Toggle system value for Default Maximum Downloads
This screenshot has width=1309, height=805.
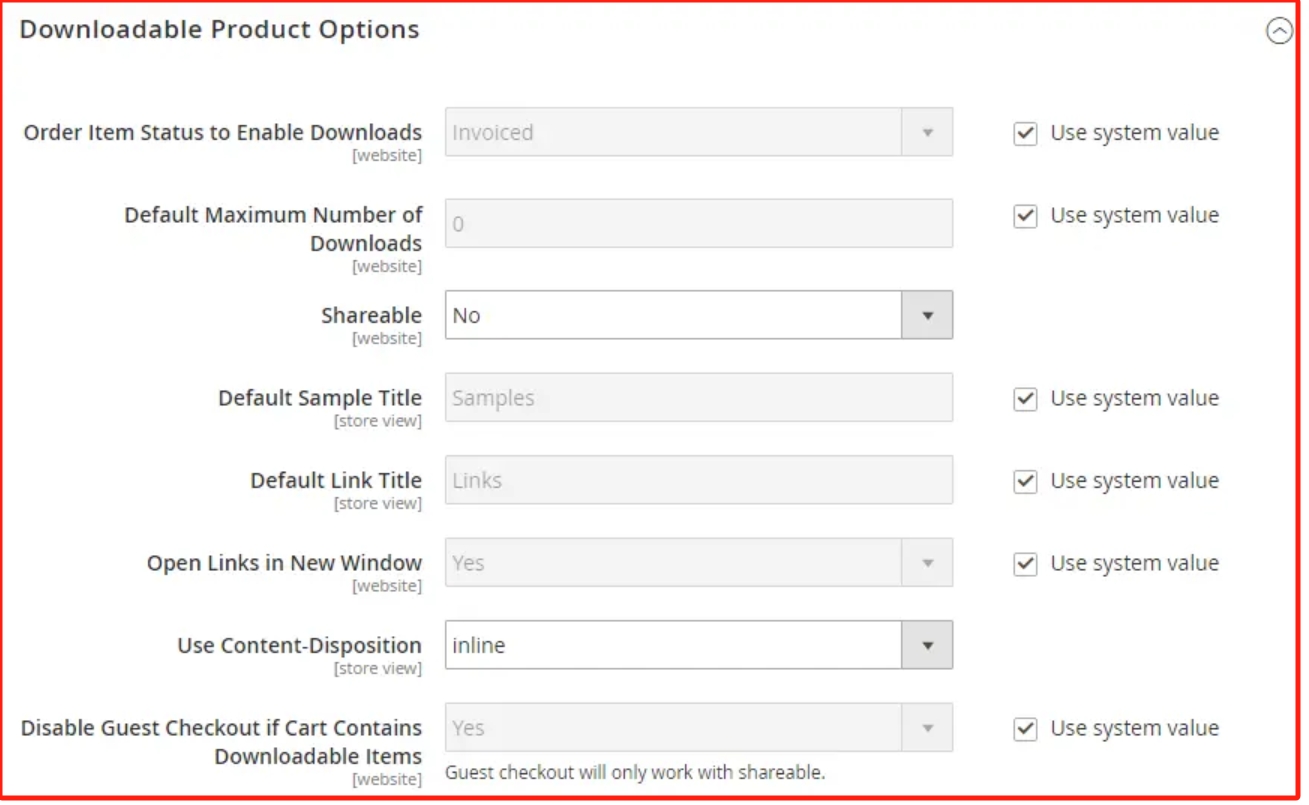click(x=1025, y=216)
